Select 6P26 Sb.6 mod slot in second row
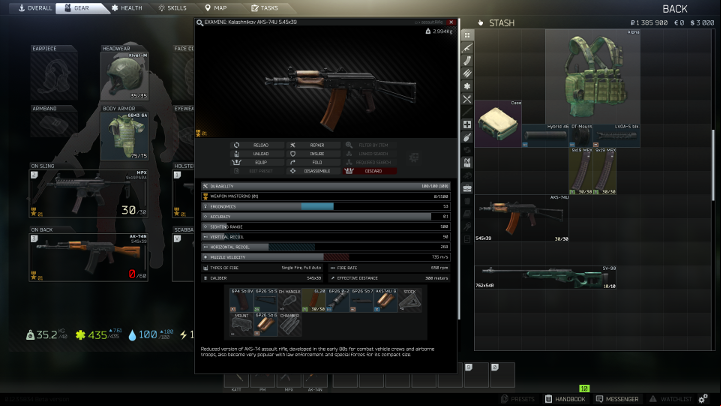This screenshot has height=406, width=721. click(x=265, y=325)
